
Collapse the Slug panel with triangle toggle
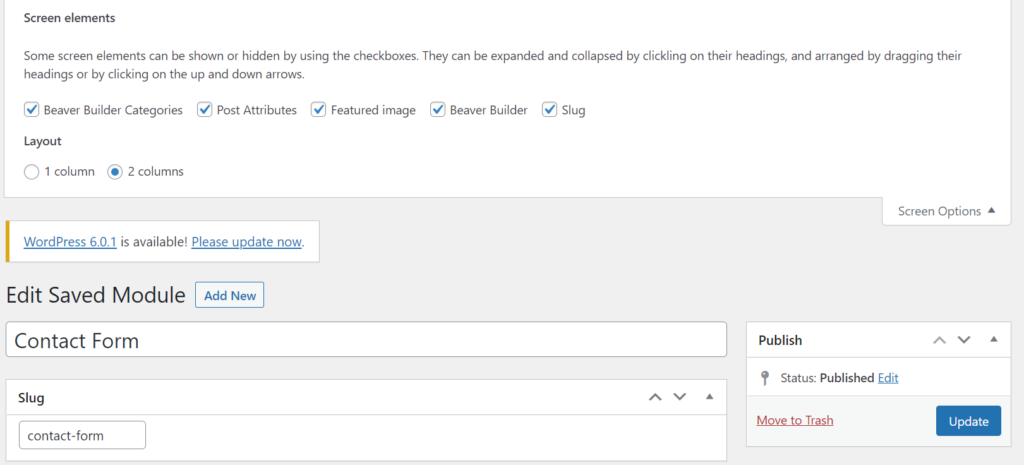pos(709,397)
